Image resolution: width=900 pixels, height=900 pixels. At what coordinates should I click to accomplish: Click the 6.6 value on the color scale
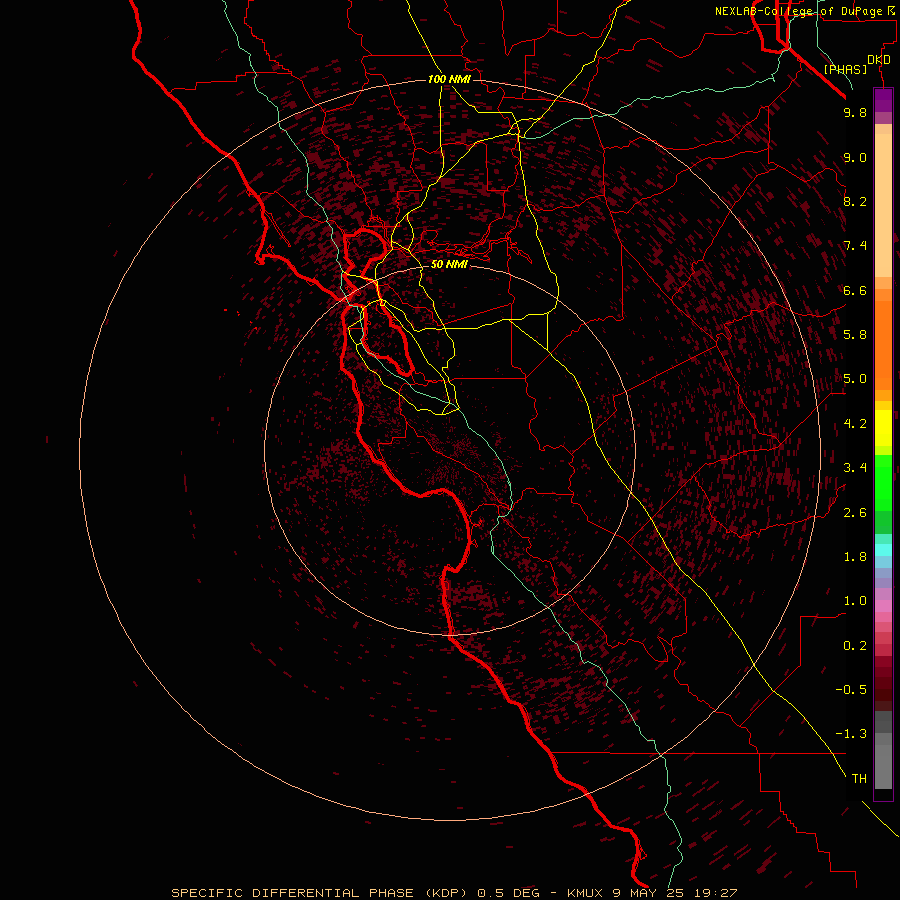coord(855,291)
